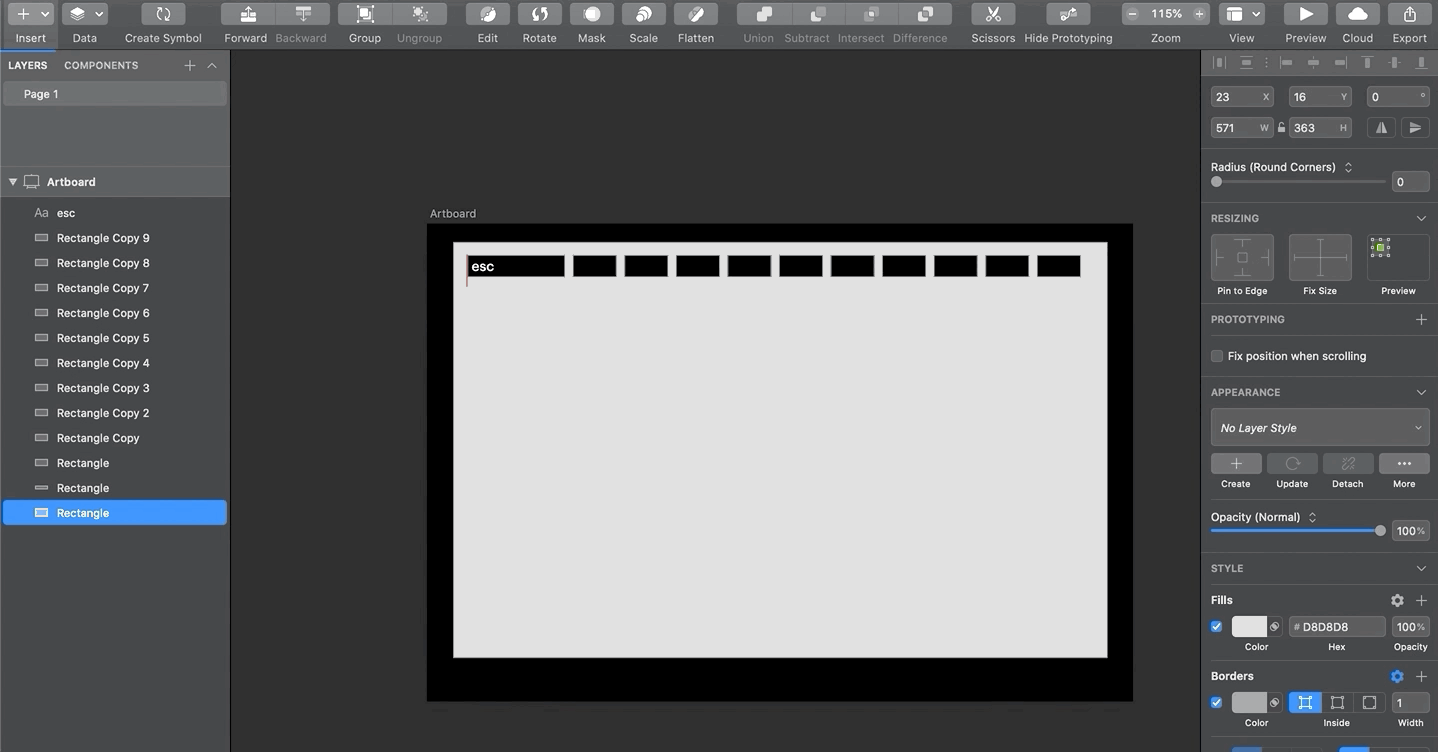Screen dimensions: 1438x752
Task: Group the selected layers
Action: (364, 14)
